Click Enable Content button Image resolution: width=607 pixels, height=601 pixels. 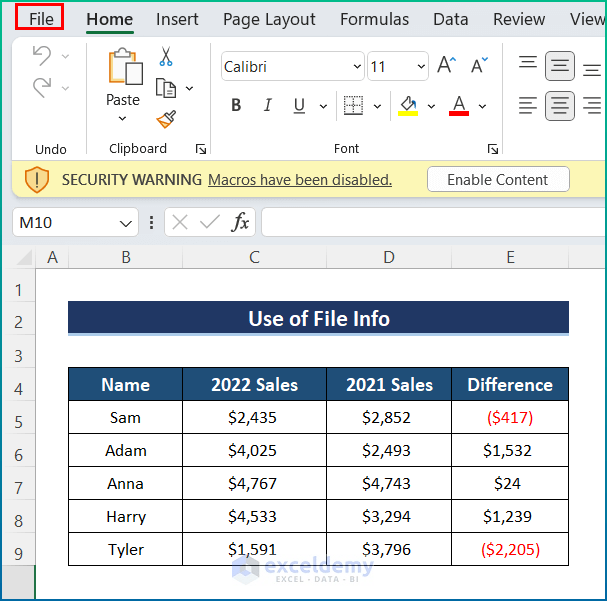(x=498, y=179)
